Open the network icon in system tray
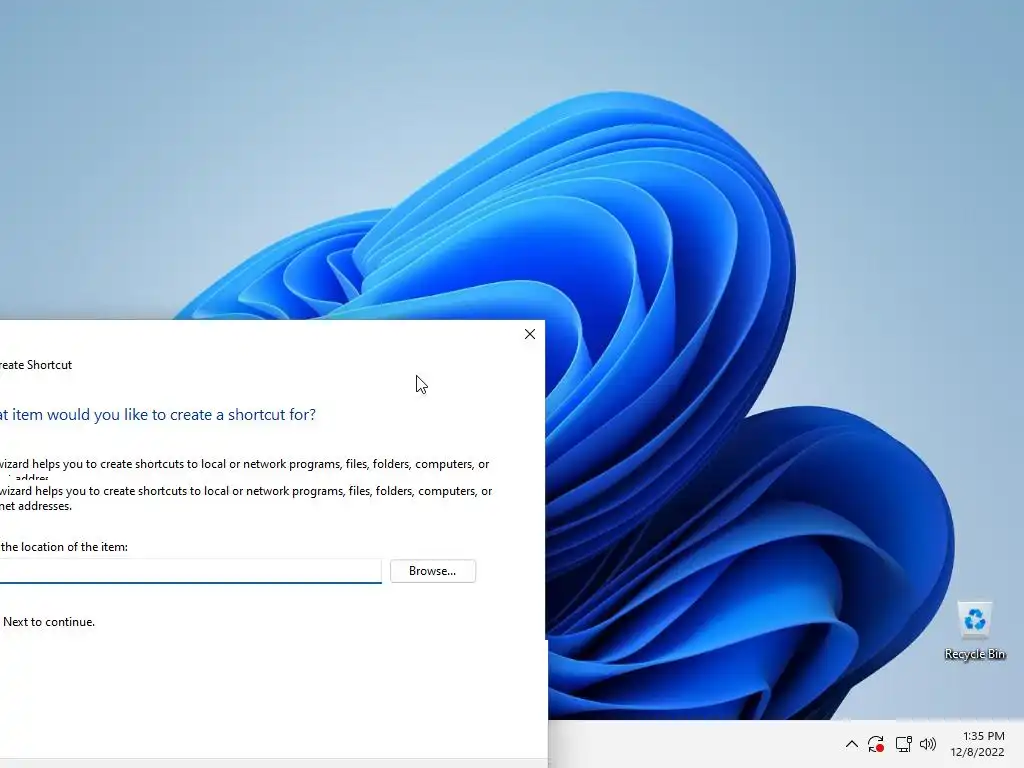The image size is (1024, 768). [x=904, y=744]
